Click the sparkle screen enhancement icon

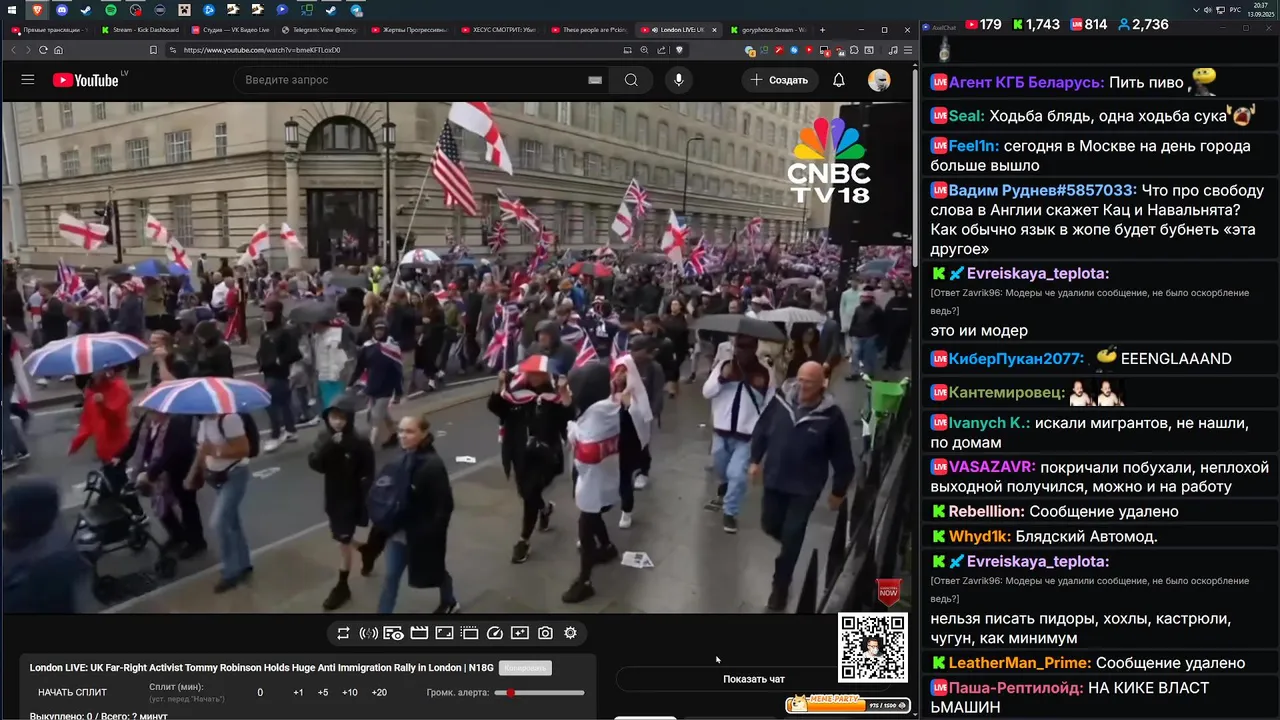(520, 633)
